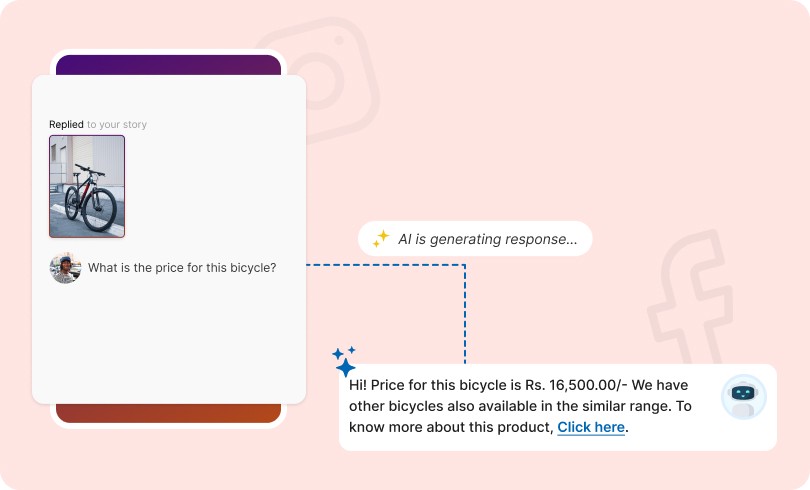Click "To know more about this product" text
This screenshot has height=490, width=810.
pos(450,427)
